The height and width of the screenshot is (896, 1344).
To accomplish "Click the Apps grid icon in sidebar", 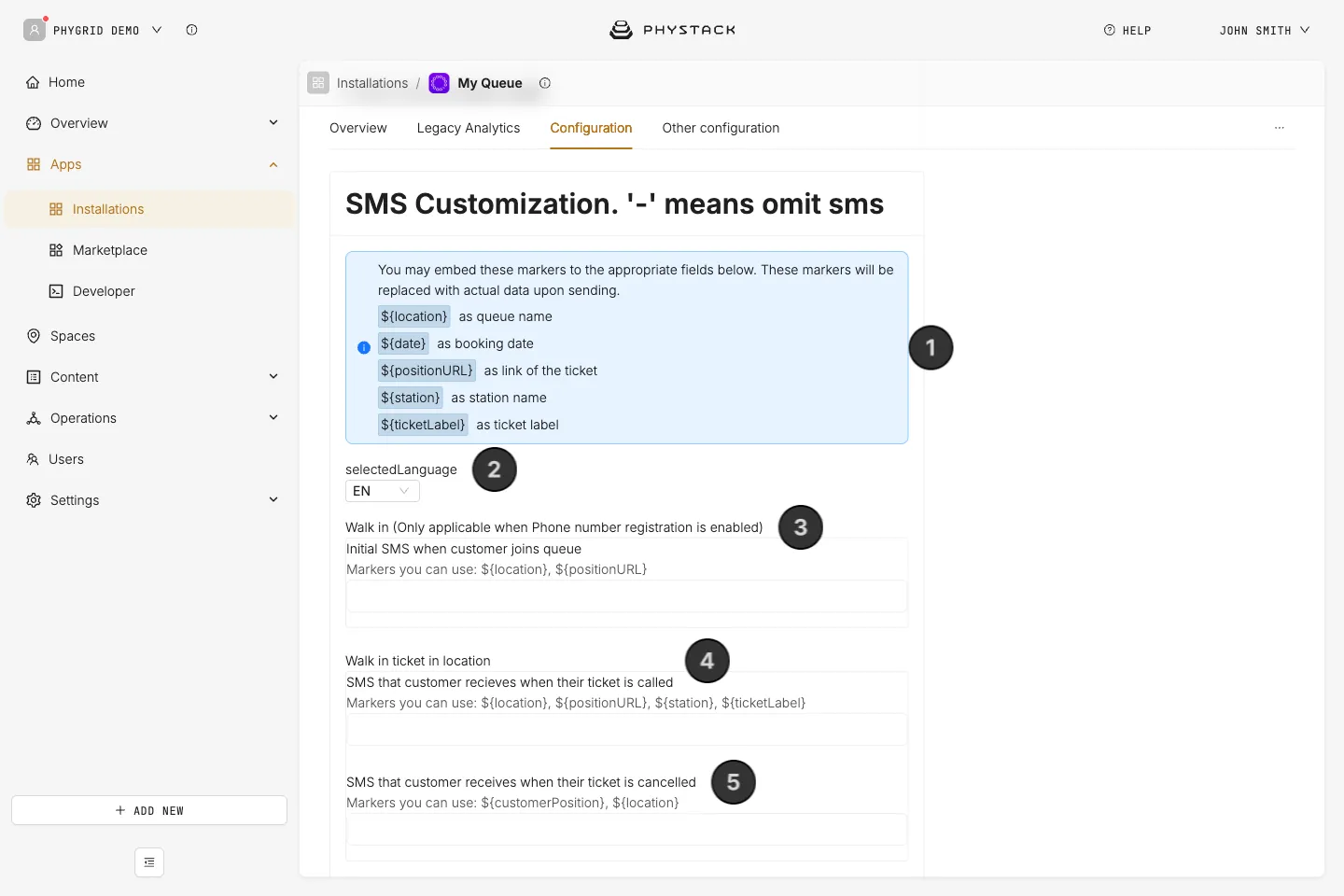I will click(34, 164).
